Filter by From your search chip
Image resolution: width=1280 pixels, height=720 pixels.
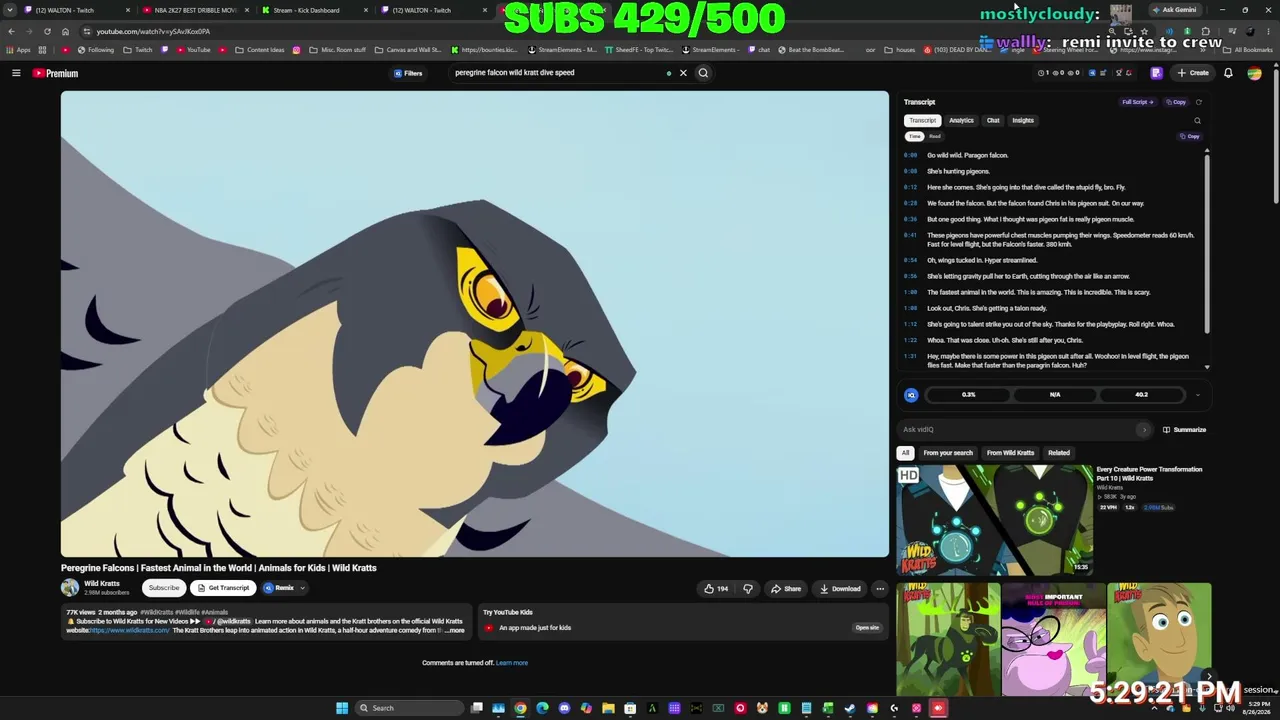pos(948,453)
